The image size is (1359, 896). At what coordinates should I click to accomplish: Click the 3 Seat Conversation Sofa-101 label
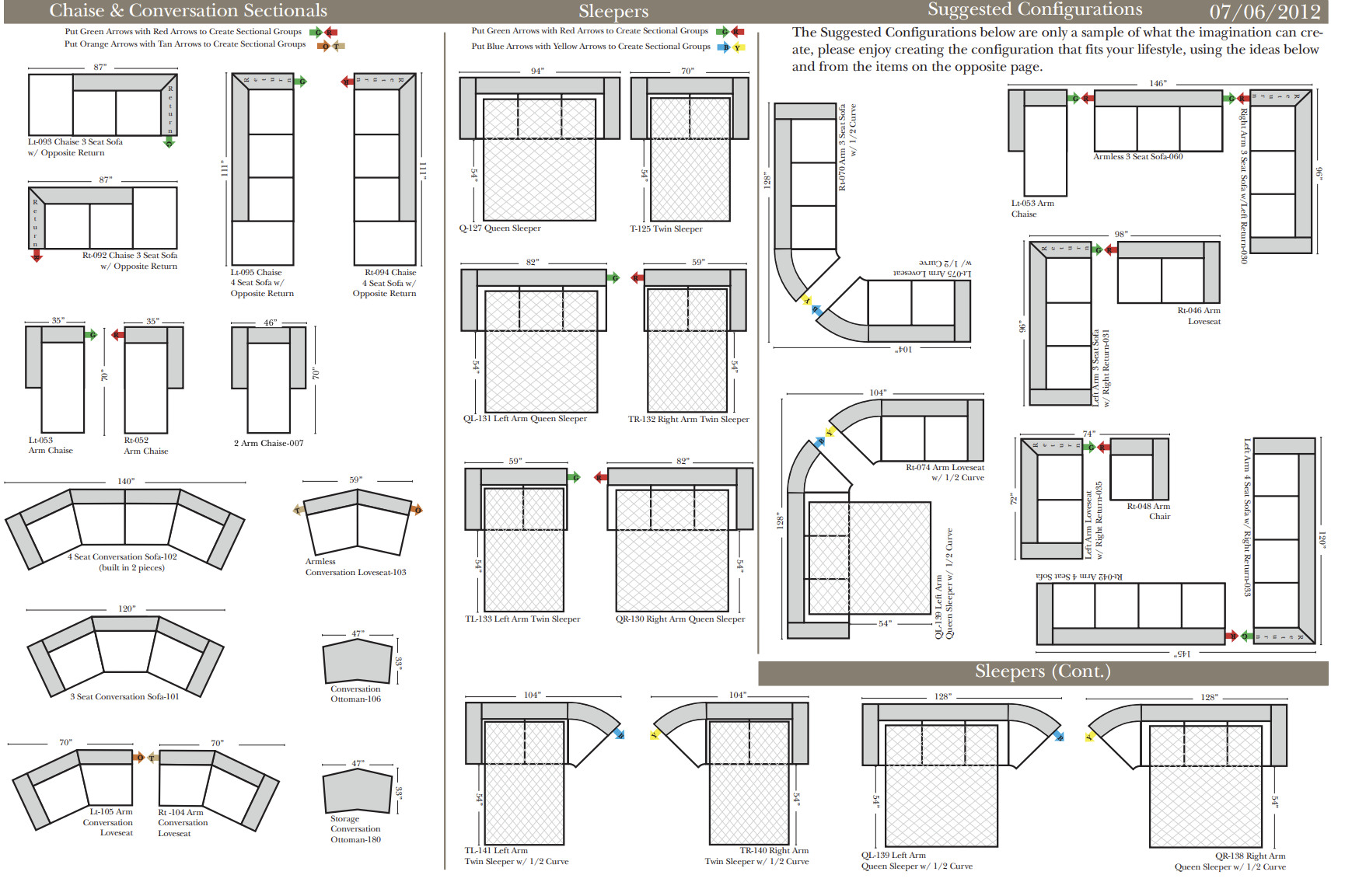pos(124,697)
